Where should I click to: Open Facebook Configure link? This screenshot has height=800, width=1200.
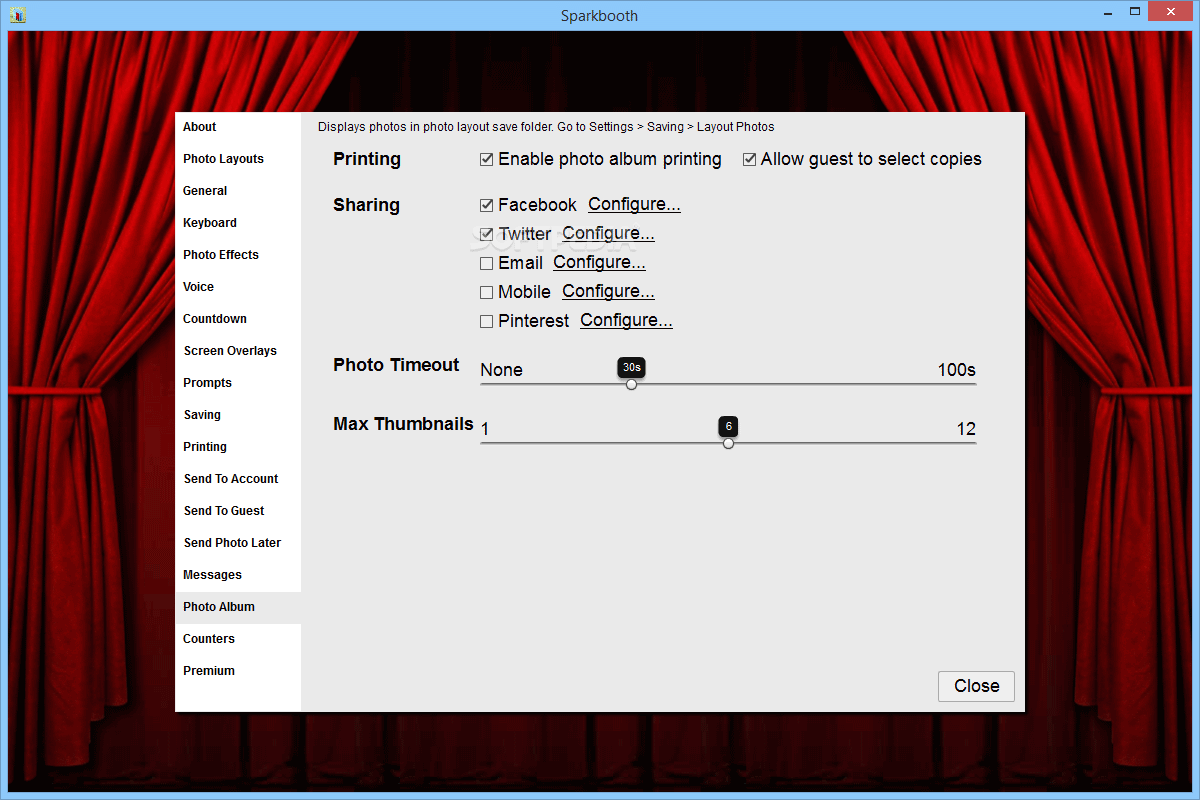click(x=634, y=204)
